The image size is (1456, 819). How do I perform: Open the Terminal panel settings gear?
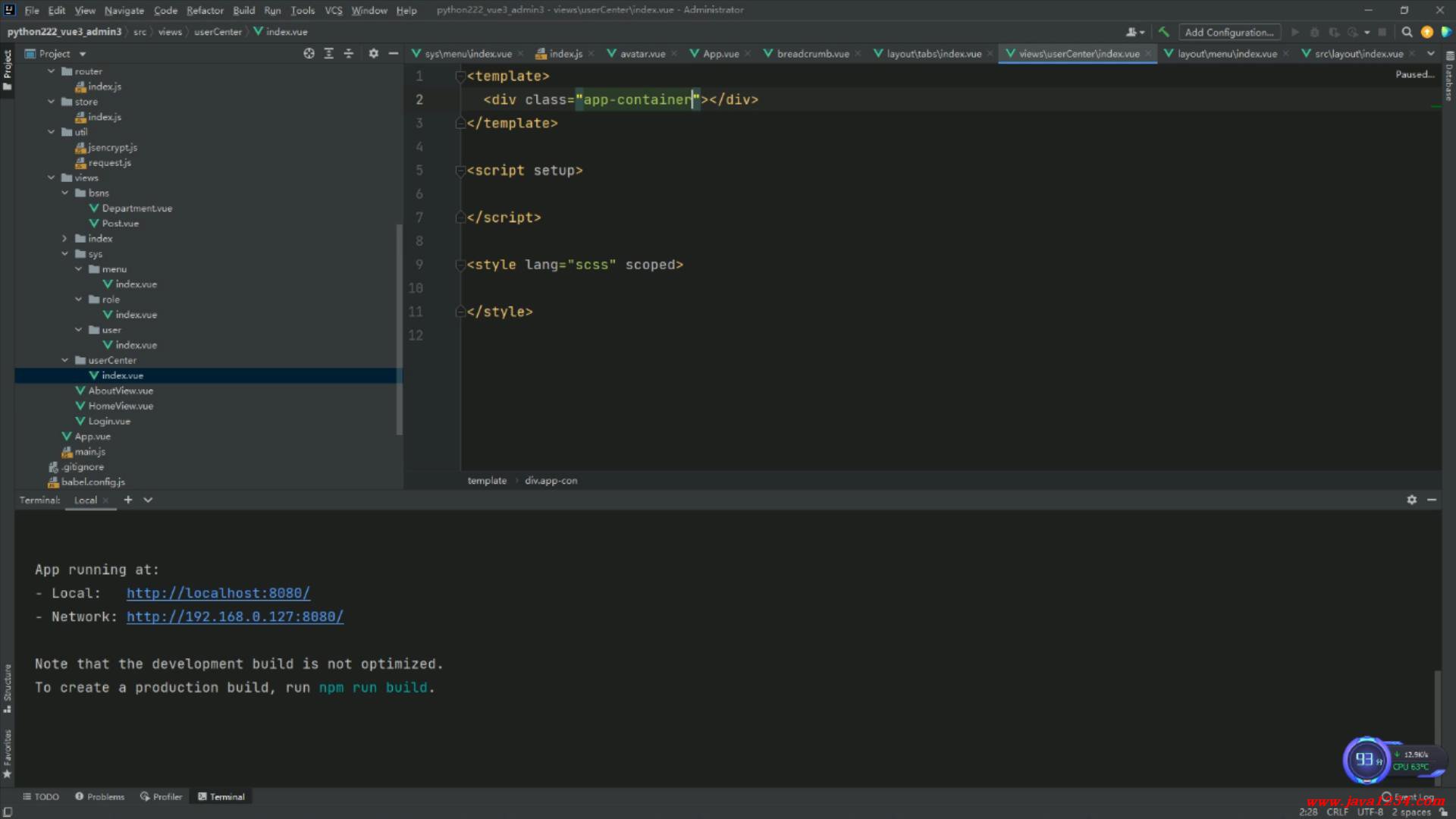[1411, 500]
